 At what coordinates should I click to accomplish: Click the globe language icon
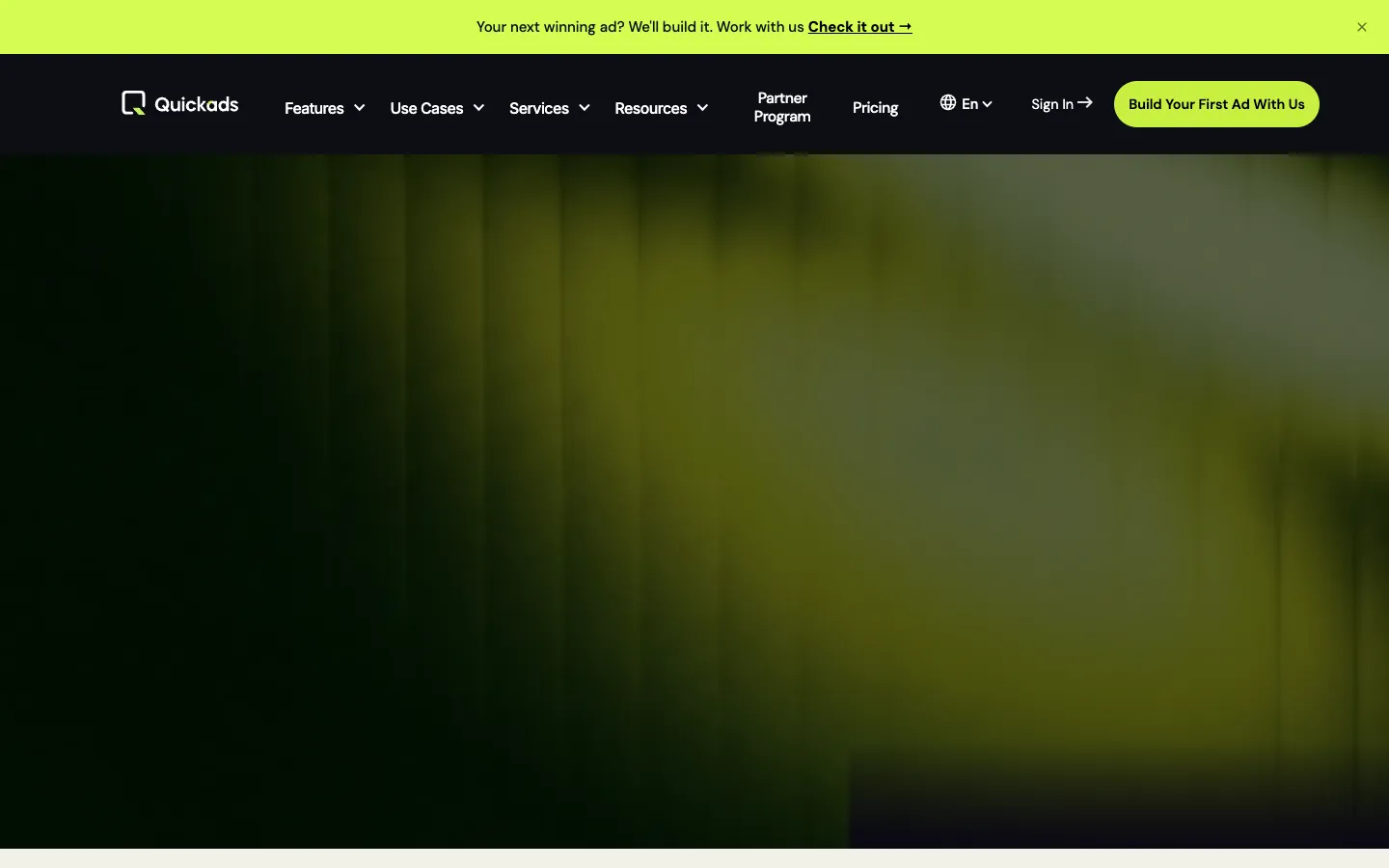click(x=948, y=102)
